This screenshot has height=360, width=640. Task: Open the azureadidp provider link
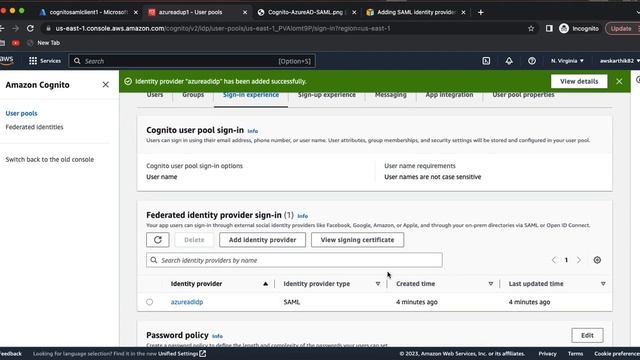187,302
